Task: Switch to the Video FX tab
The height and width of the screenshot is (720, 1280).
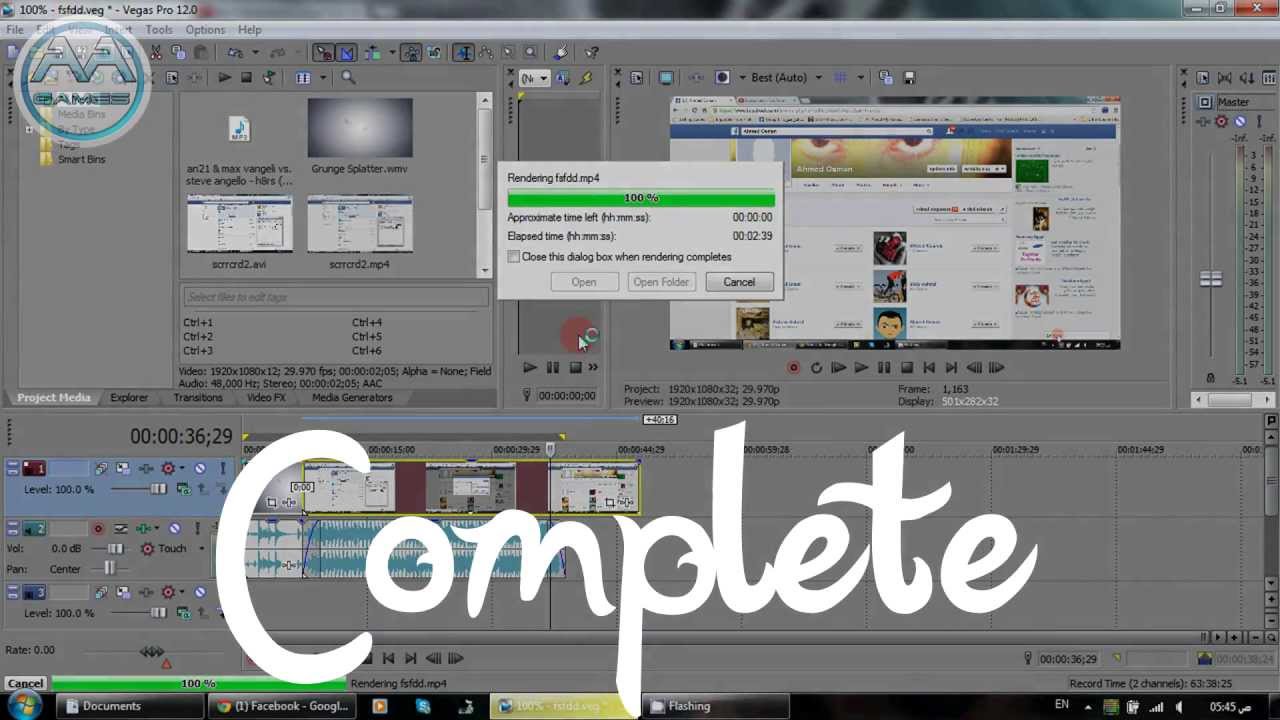Action: click(266, 397)
